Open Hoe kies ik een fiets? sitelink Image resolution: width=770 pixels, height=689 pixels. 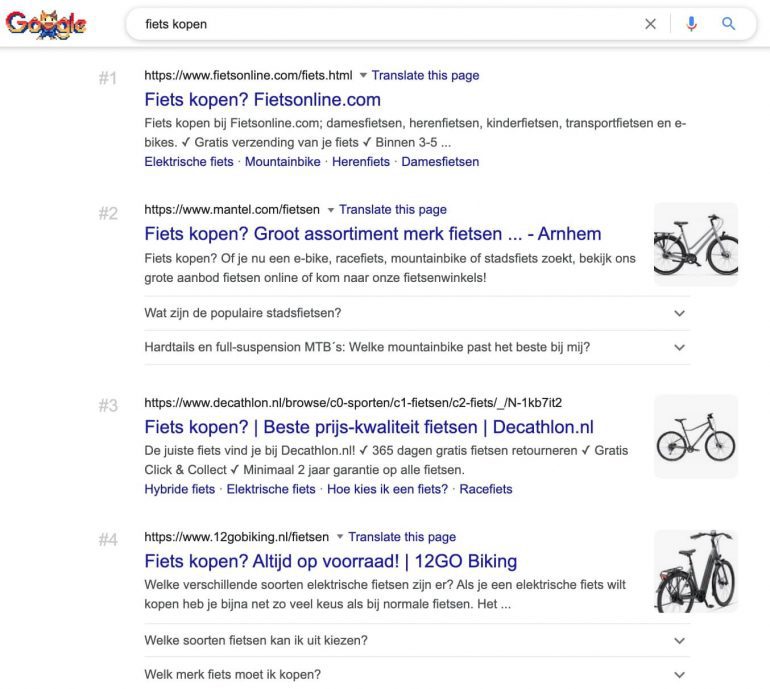coord(387,489)
